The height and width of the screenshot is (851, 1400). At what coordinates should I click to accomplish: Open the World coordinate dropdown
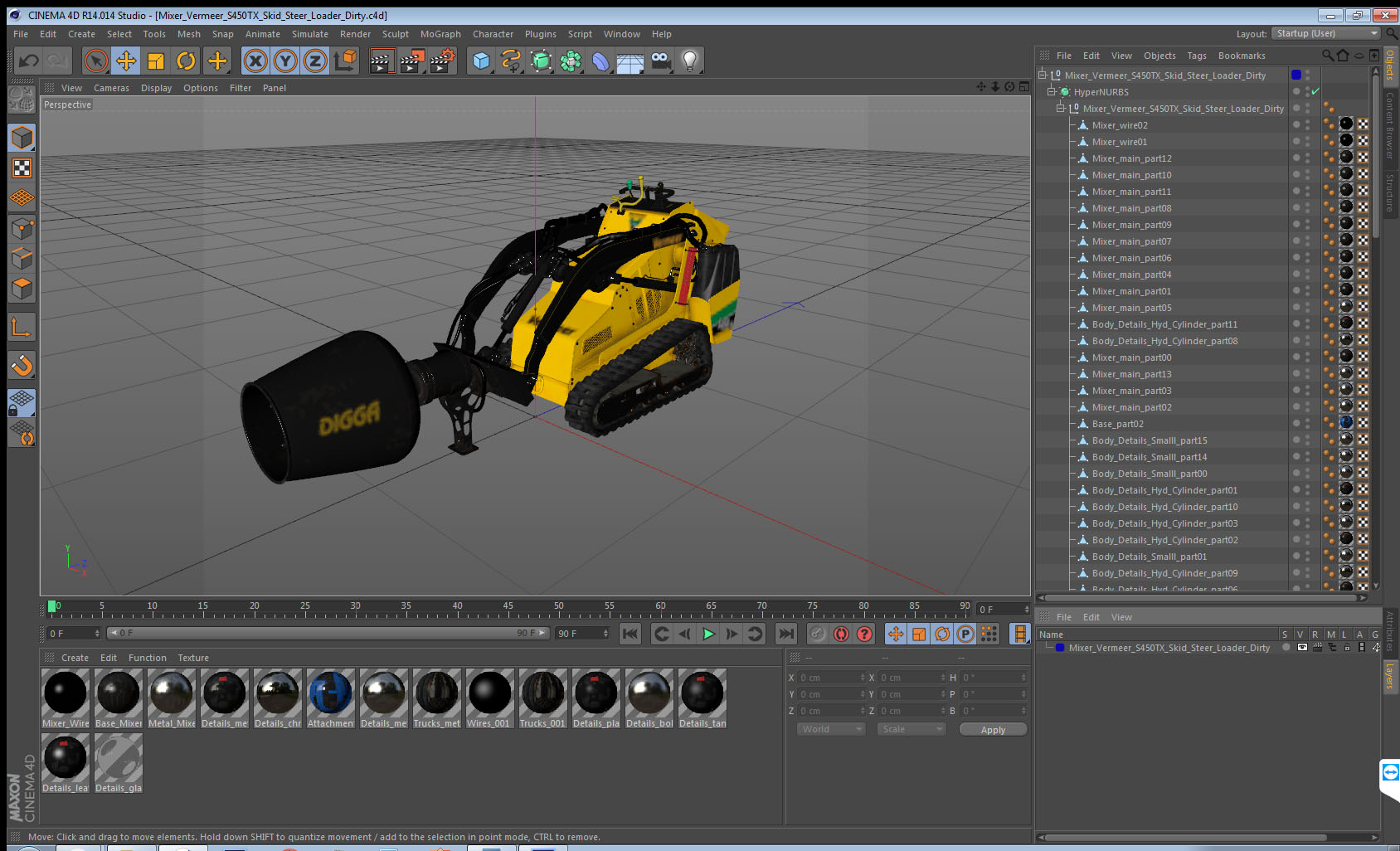(x=831, y=729)
